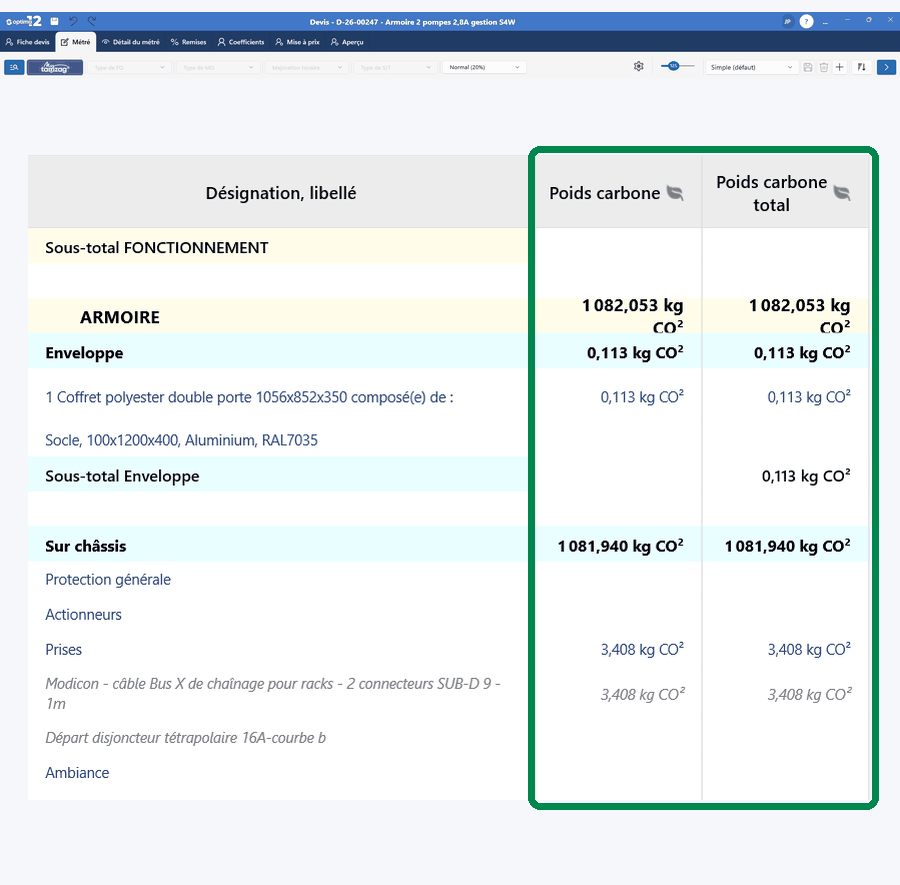This screenshot has height=885, width=900.
Task: Click the Tarzag logo button
Action: point(55,67)
